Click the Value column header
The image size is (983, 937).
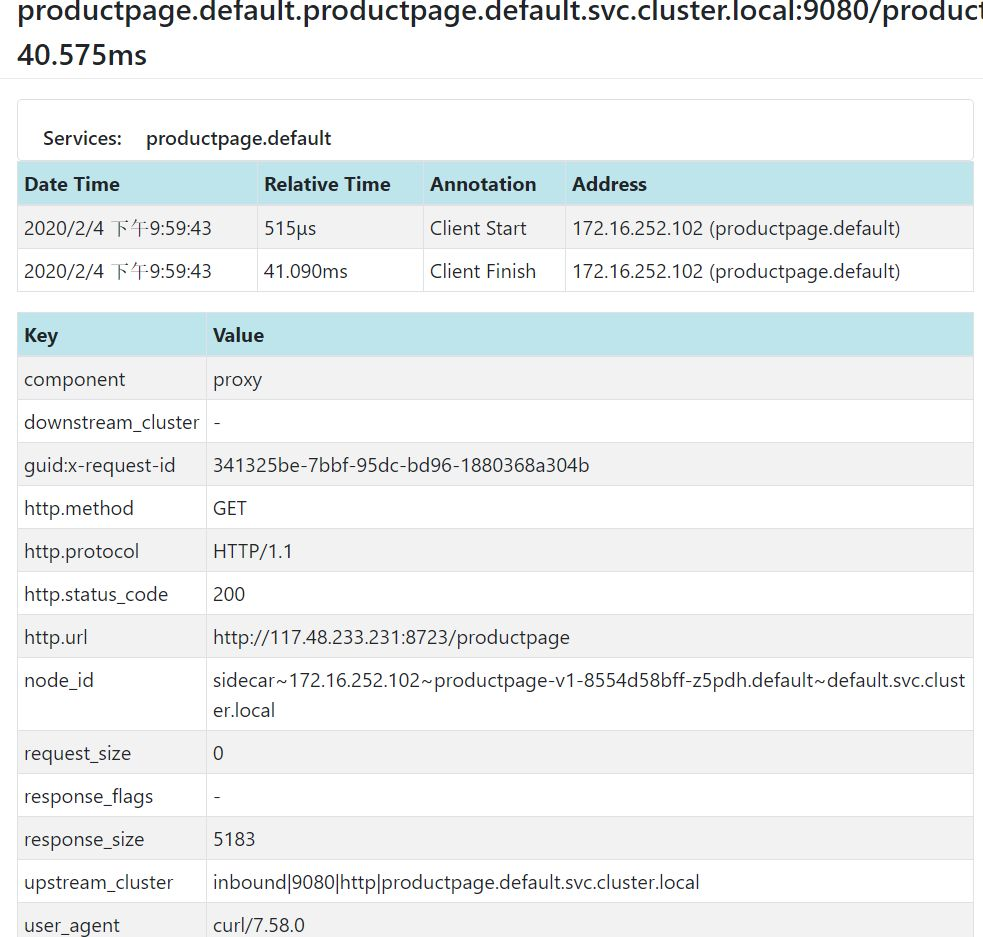[x=238, y=335]
